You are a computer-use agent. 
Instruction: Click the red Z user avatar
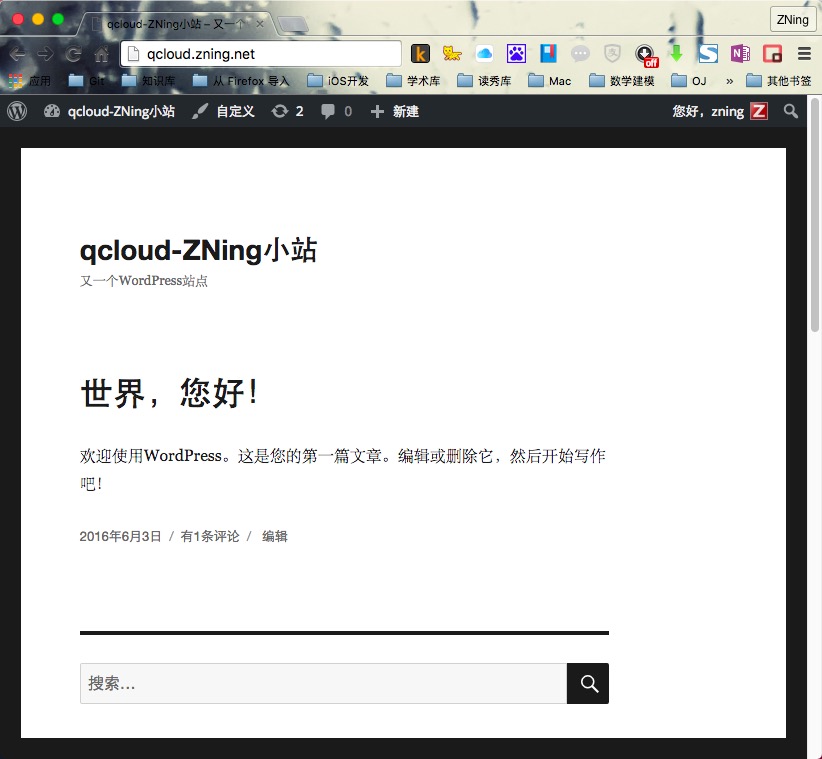tap(759, 111)
